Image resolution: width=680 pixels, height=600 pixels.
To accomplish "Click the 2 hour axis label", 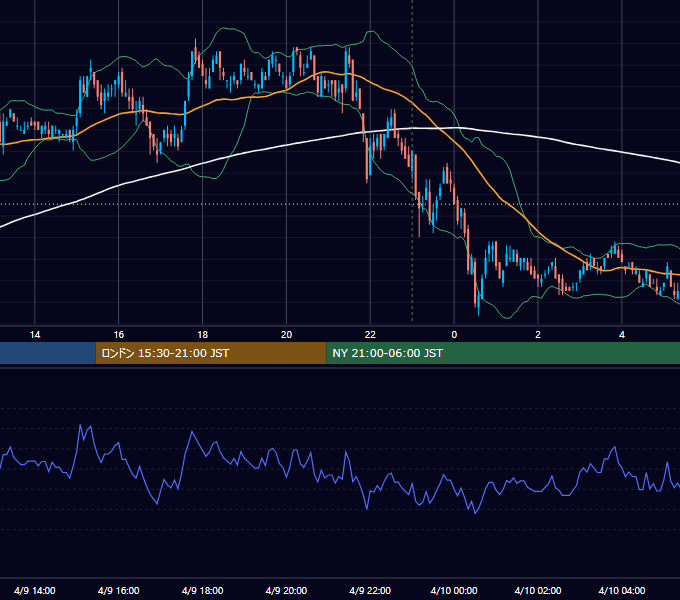I will click(x=538, y=335).
